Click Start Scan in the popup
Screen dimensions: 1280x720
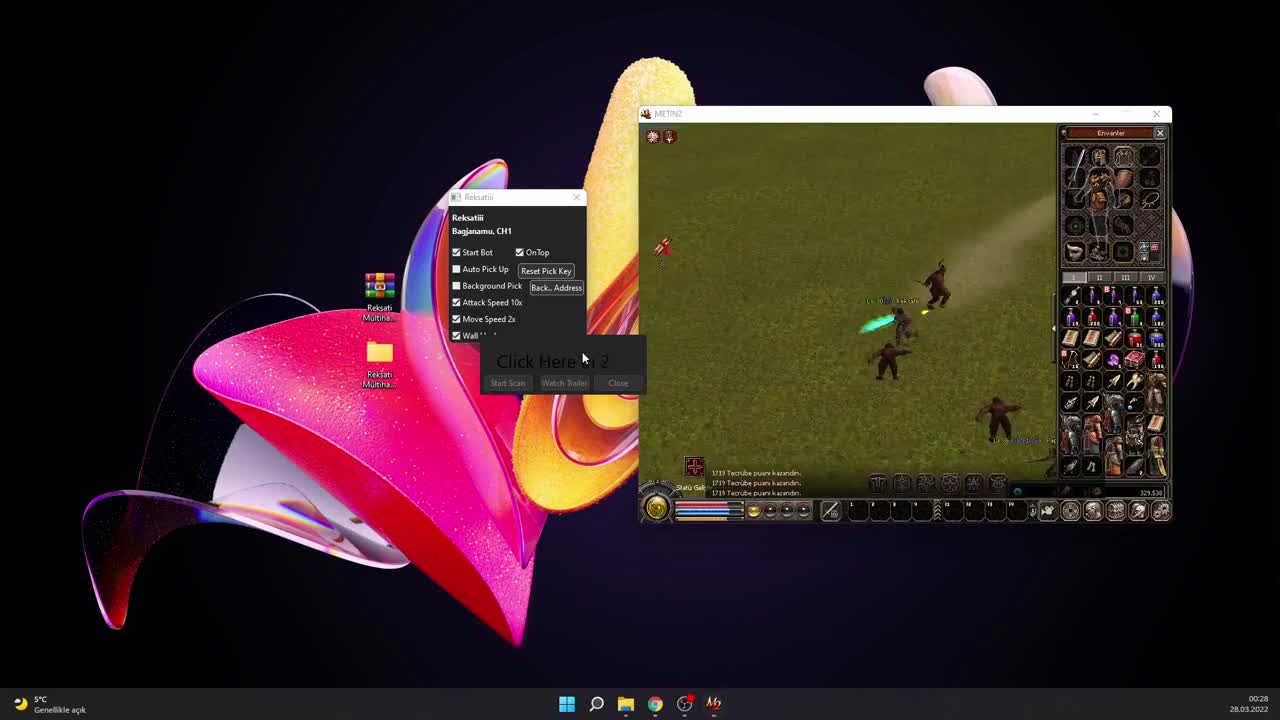[507, 383]
